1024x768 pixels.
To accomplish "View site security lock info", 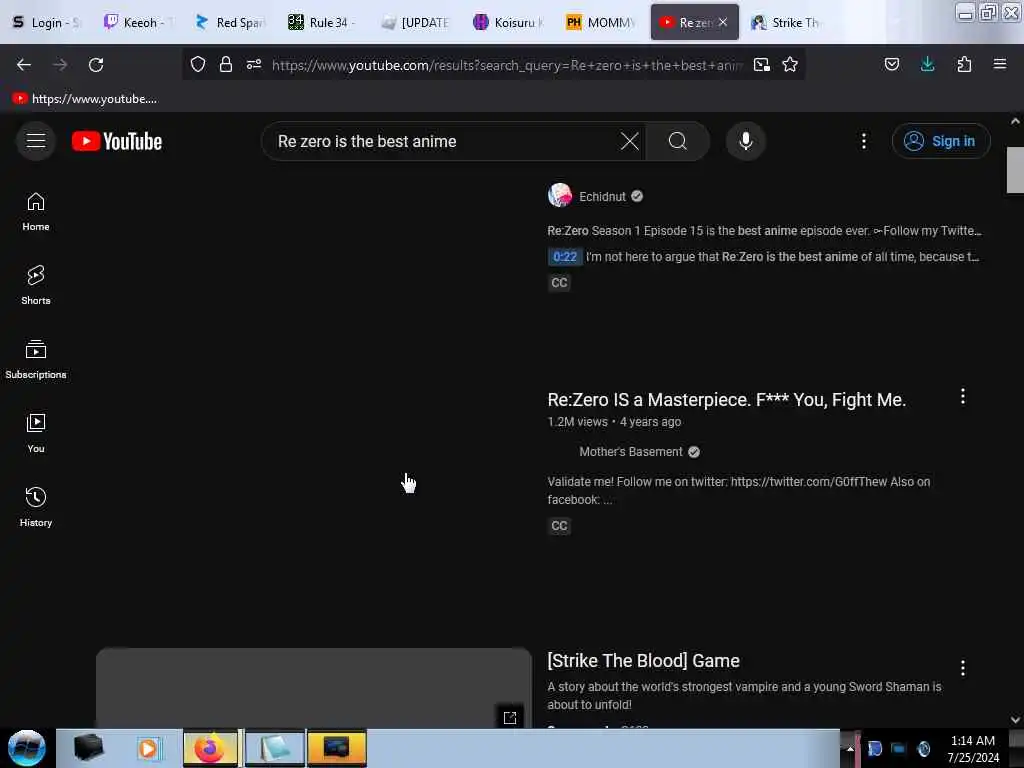I will coord(226,65).
